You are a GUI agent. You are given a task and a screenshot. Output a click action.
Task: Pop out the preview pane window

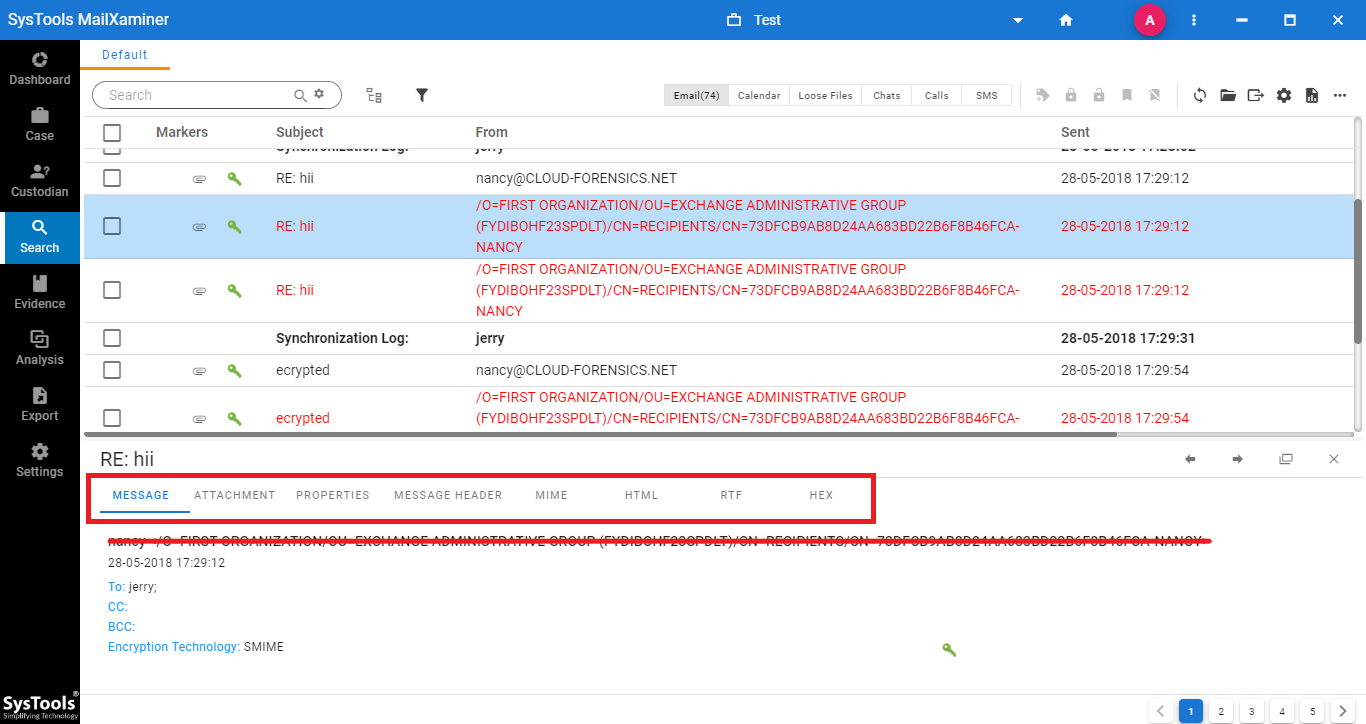1286,459
